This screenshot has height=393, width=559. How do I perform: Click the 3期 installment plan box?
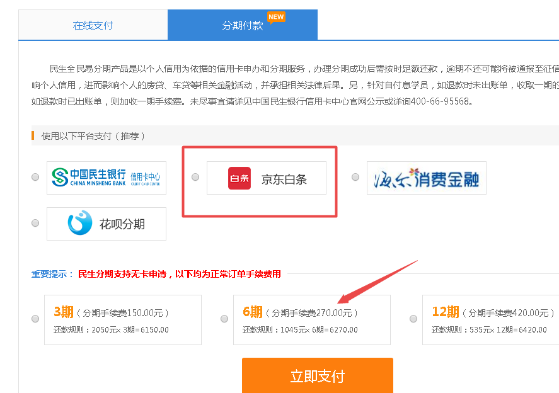pyautogui.click(x=123, y=320)
